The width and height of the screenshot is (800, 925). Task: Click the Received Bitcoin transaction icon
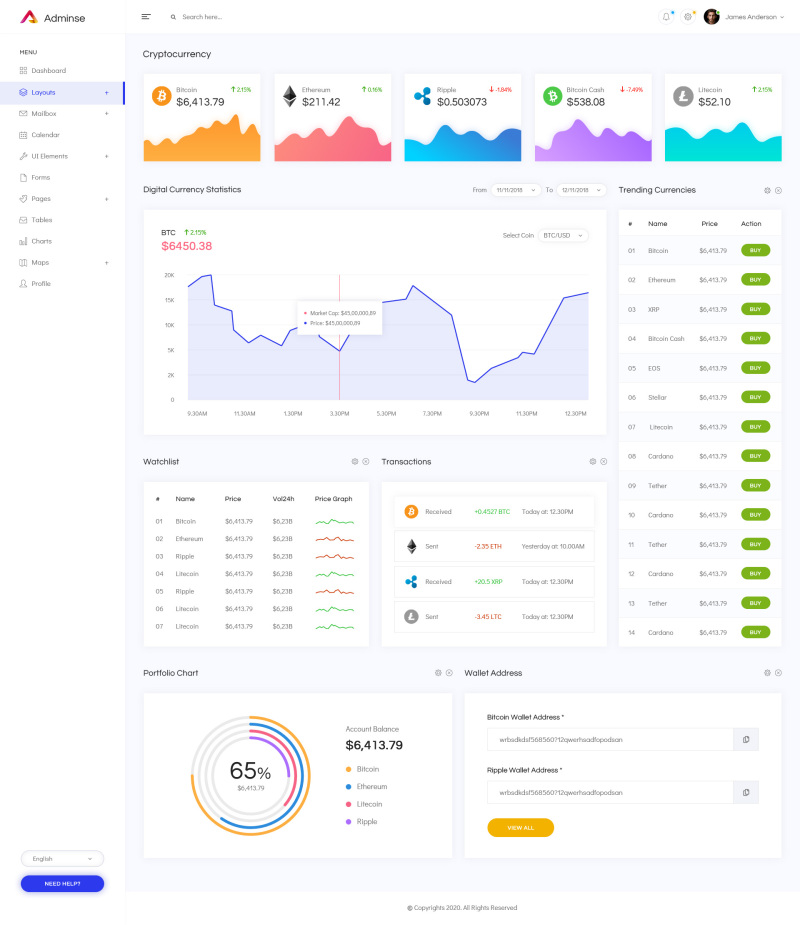[x=410, y=511]
